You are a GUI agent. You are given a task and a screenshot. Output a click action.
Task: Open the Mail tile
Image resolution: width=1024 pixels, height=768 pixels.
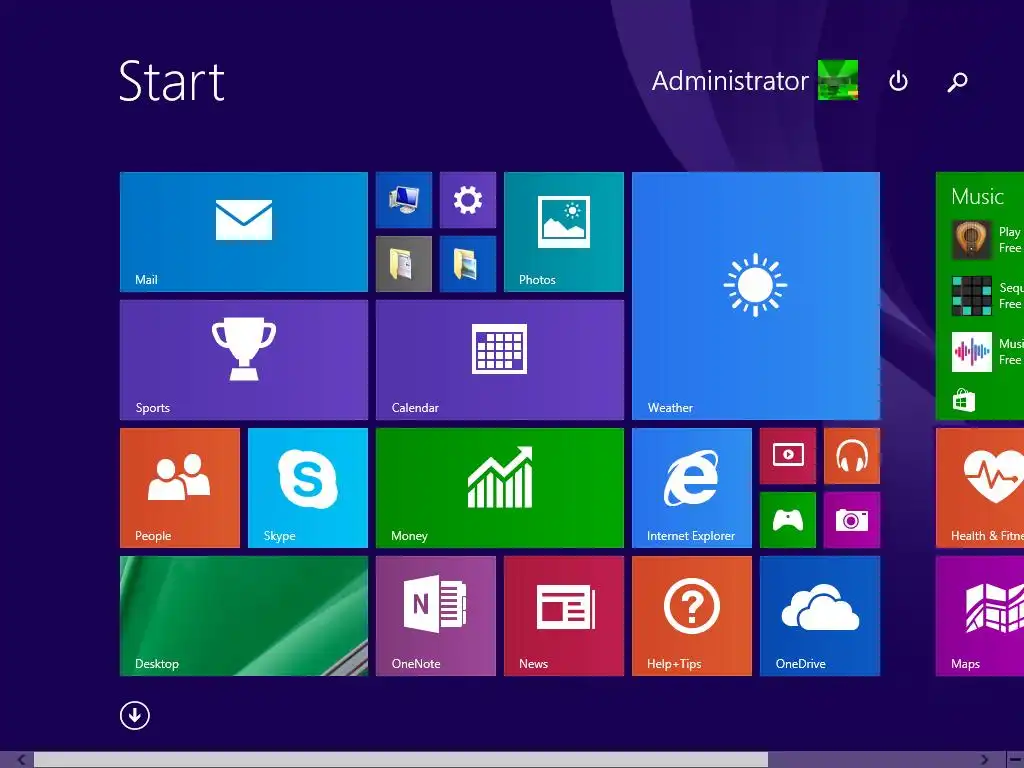244,232
